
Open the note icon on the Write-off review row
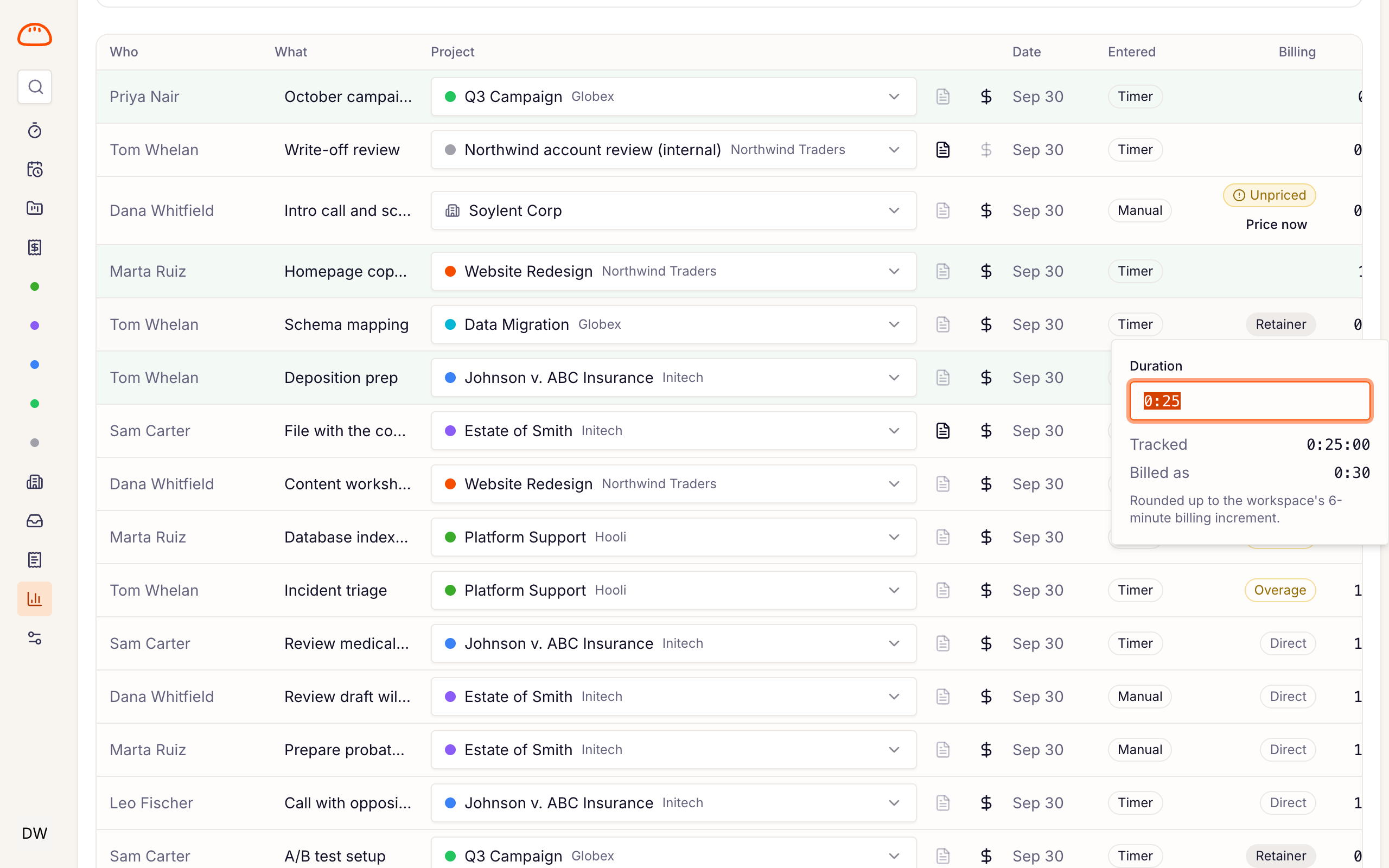pos(942,150)
